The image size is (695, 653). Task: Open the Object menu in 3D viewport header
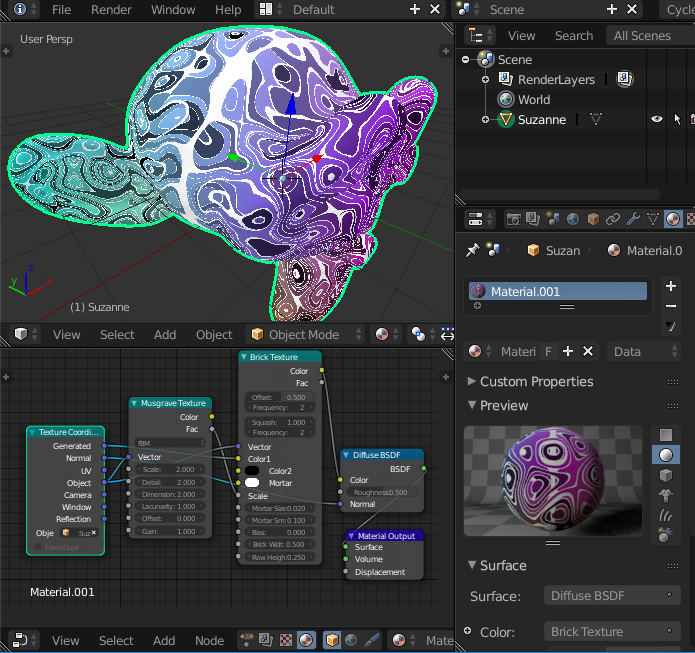(214, 334)
